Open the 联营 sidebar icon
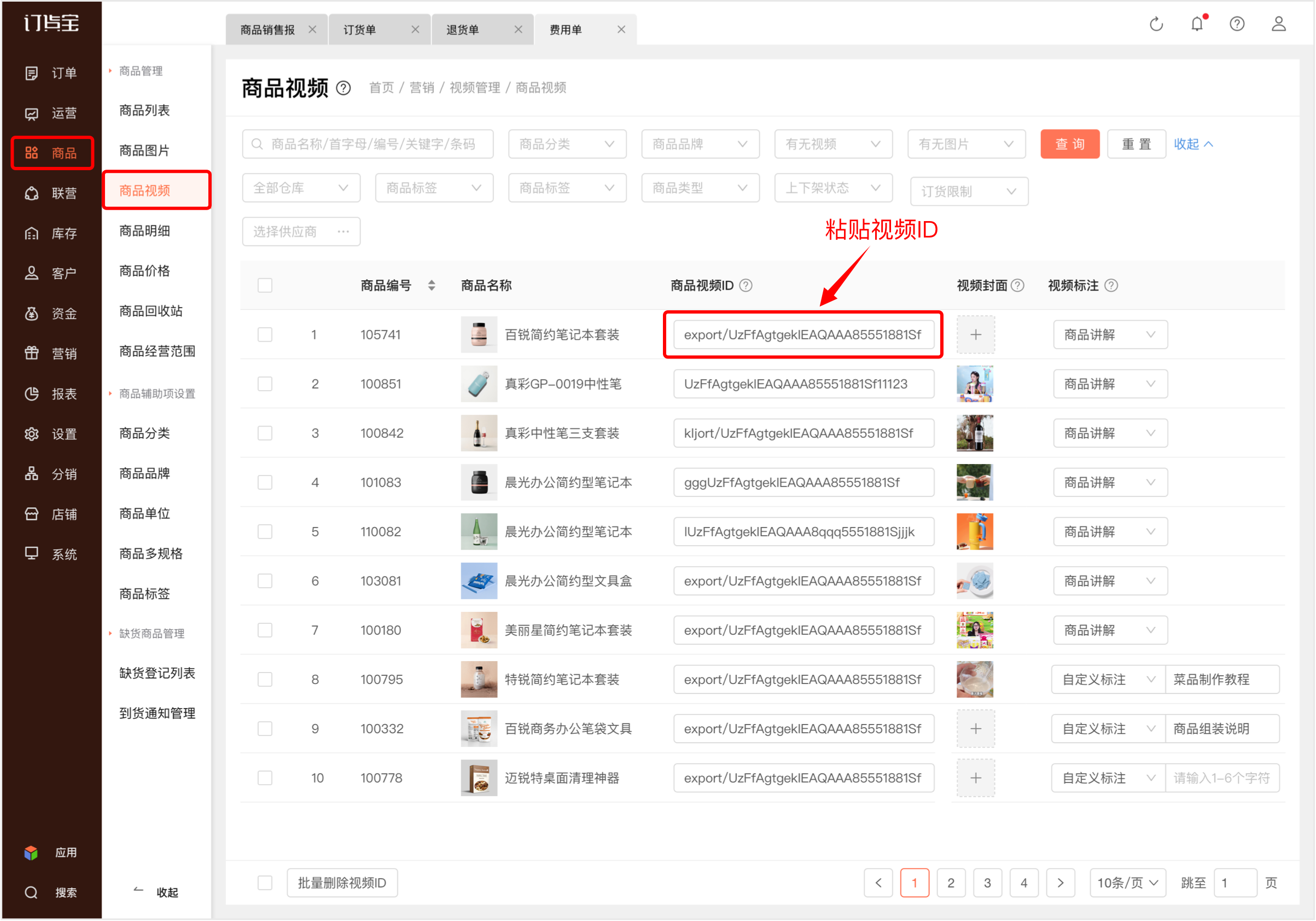Screen dimensions: 1316x921 32,193
